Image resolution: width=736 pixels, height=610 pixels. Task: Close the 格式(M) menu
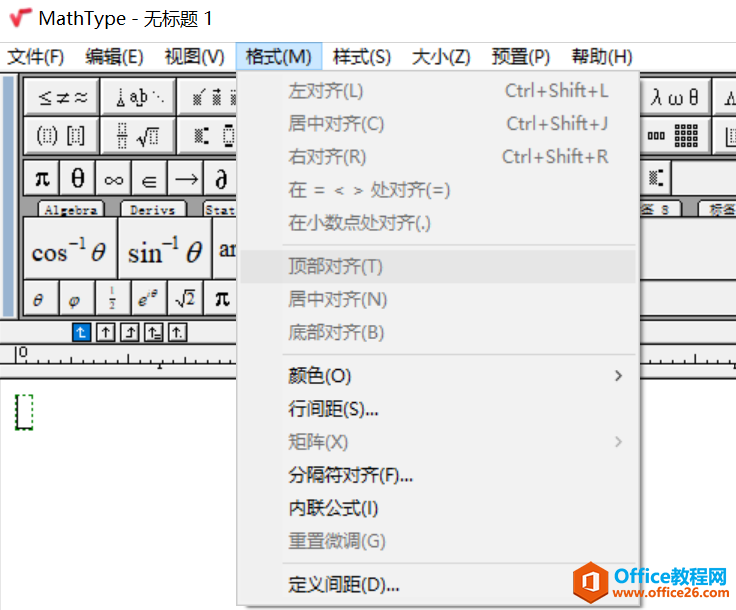[x=279, y=57]
